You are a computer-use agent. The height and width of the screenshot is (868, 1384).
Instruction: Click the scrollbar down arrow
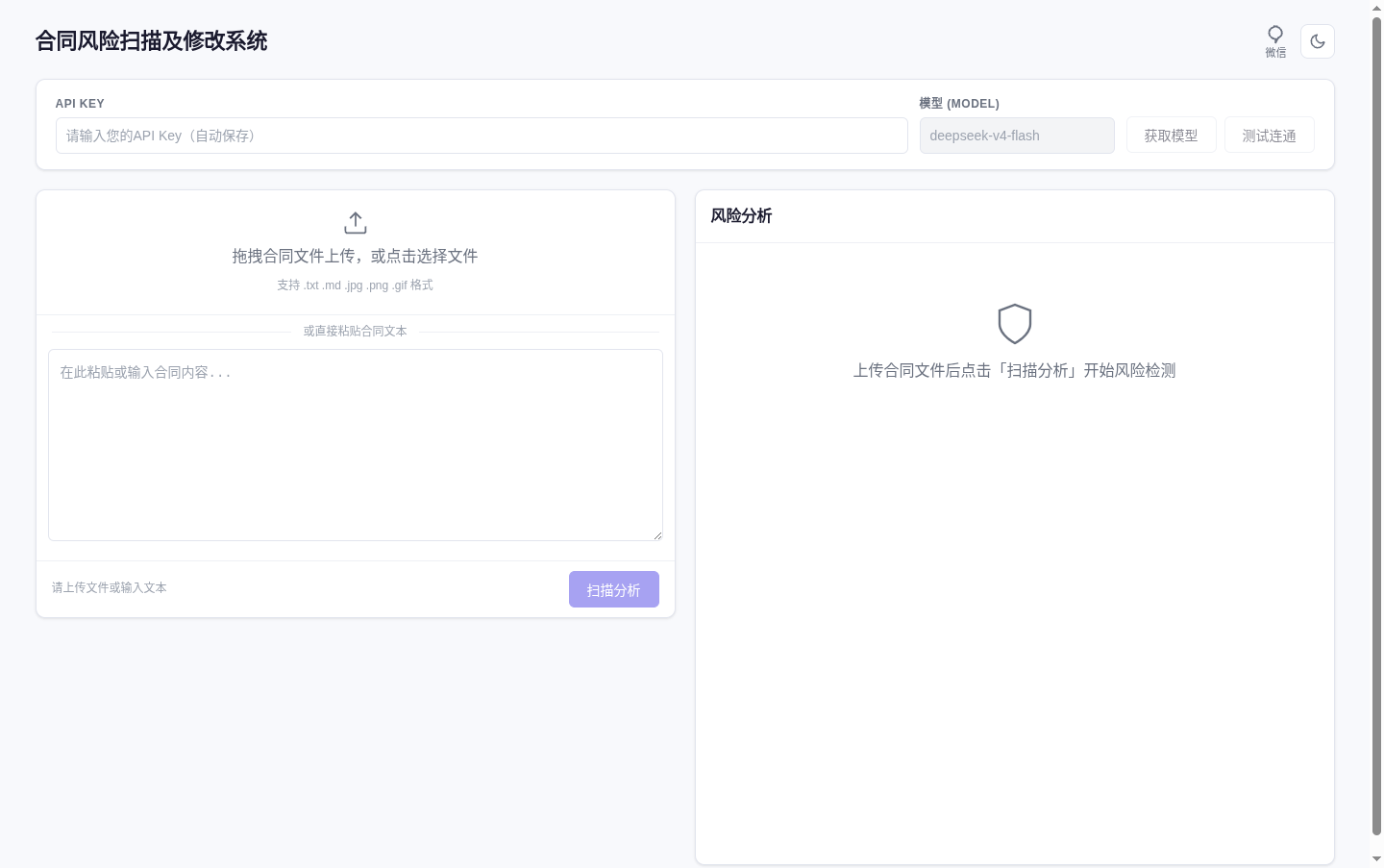[x=1376, y=858]
